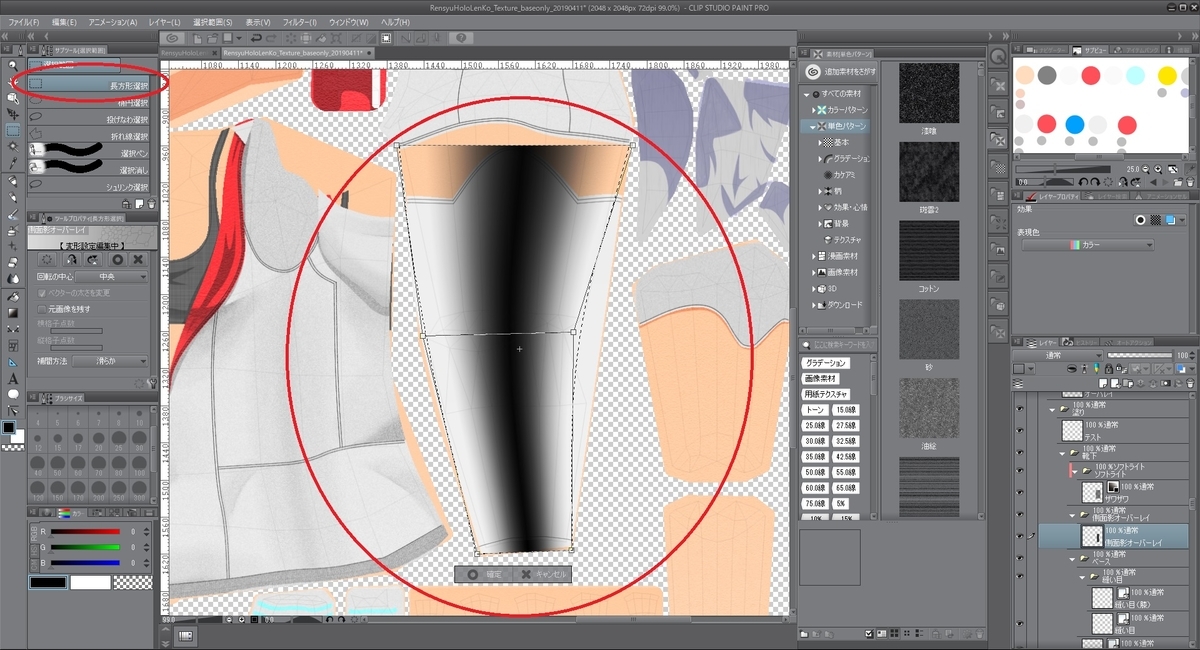Clear image with Sub View trash icon
Image resolution: width=1200 pixels, height=650 pixels.
pos(1190,181)
